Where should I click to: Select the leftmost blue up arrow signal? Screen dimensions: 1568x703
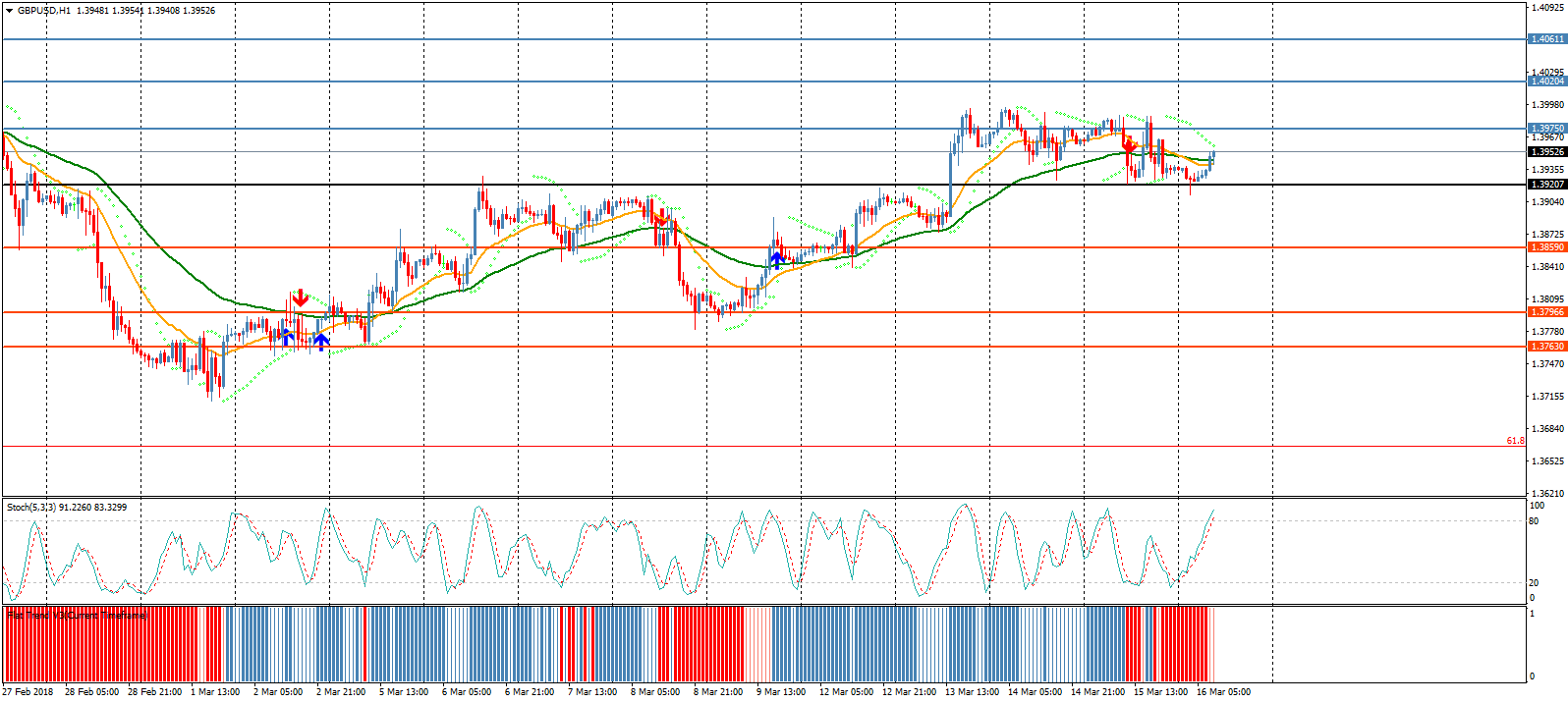pos(287,337)
